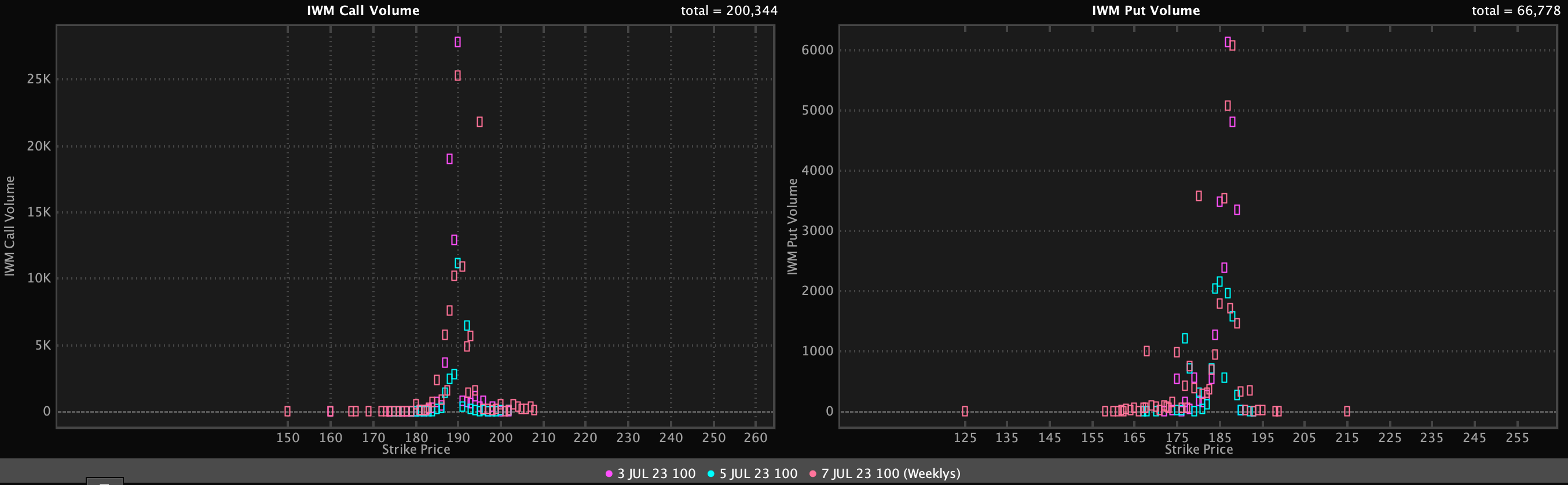Select the highest magenta marker in call chart
Screen dimensions: 1568x485
pyautogui.click(x=458, y=42)
